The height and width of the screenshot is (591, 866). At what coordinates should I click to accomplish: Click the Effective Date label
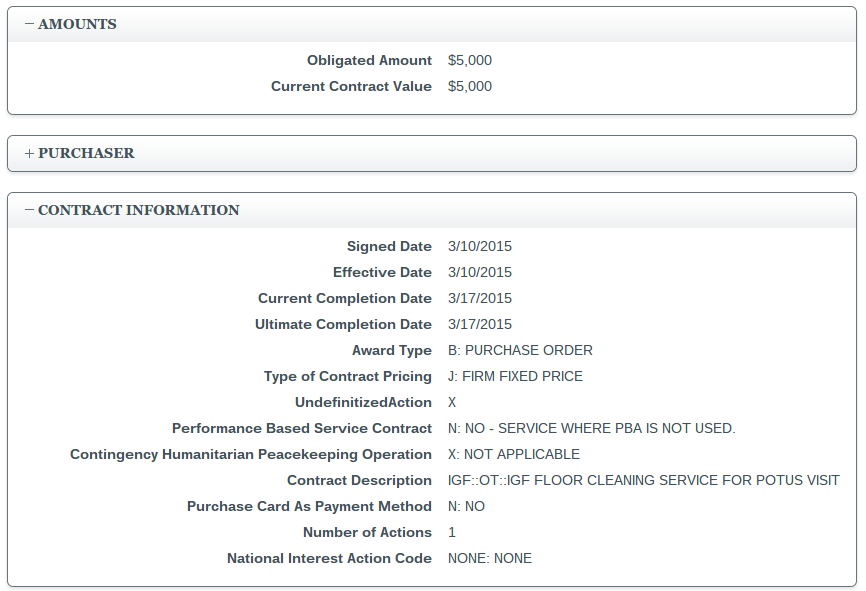click(x=382, y=272)
